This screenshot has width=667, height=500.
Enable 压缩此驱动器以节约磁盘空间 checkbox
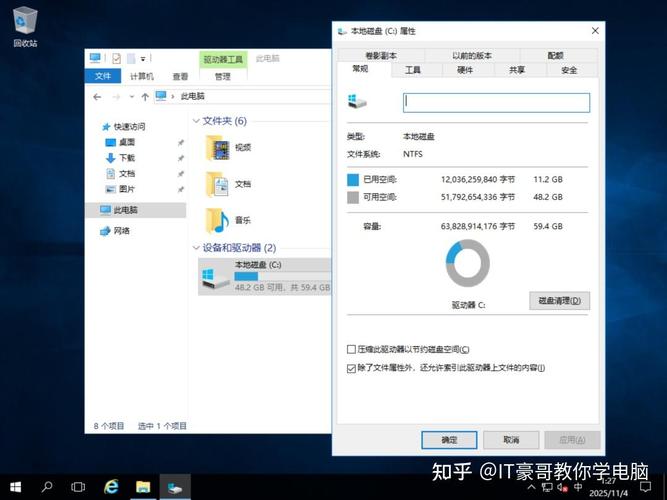(351, 349)
